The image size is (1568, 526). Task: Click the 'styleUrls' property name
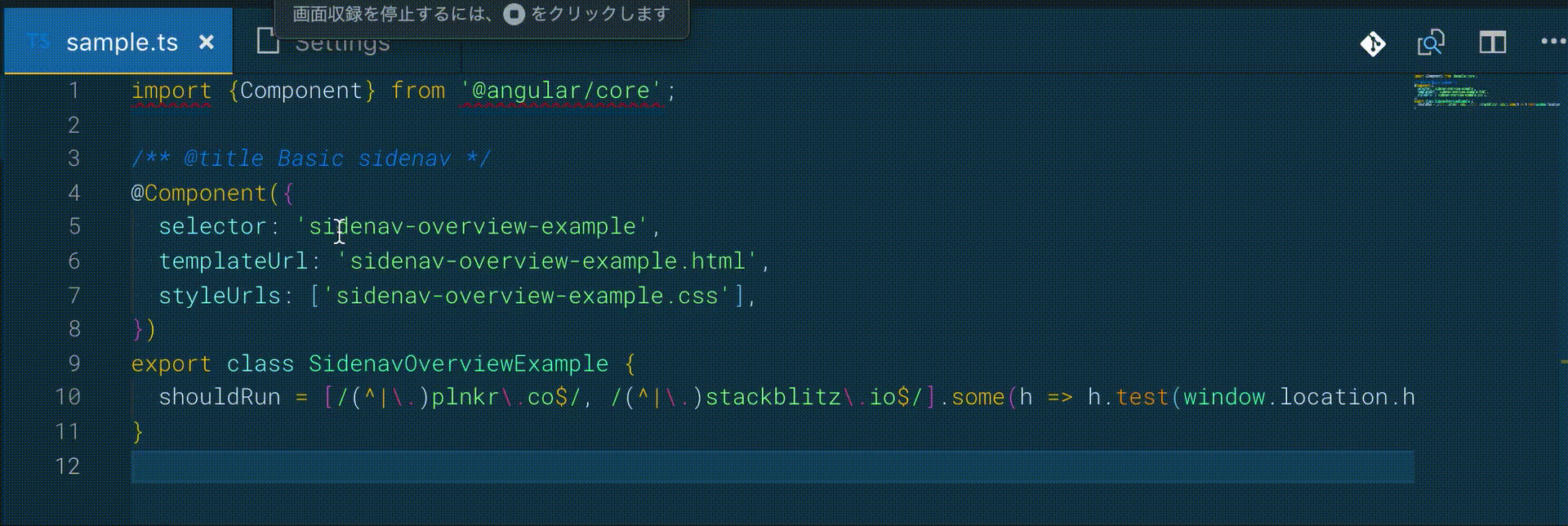tap(219, 296)
